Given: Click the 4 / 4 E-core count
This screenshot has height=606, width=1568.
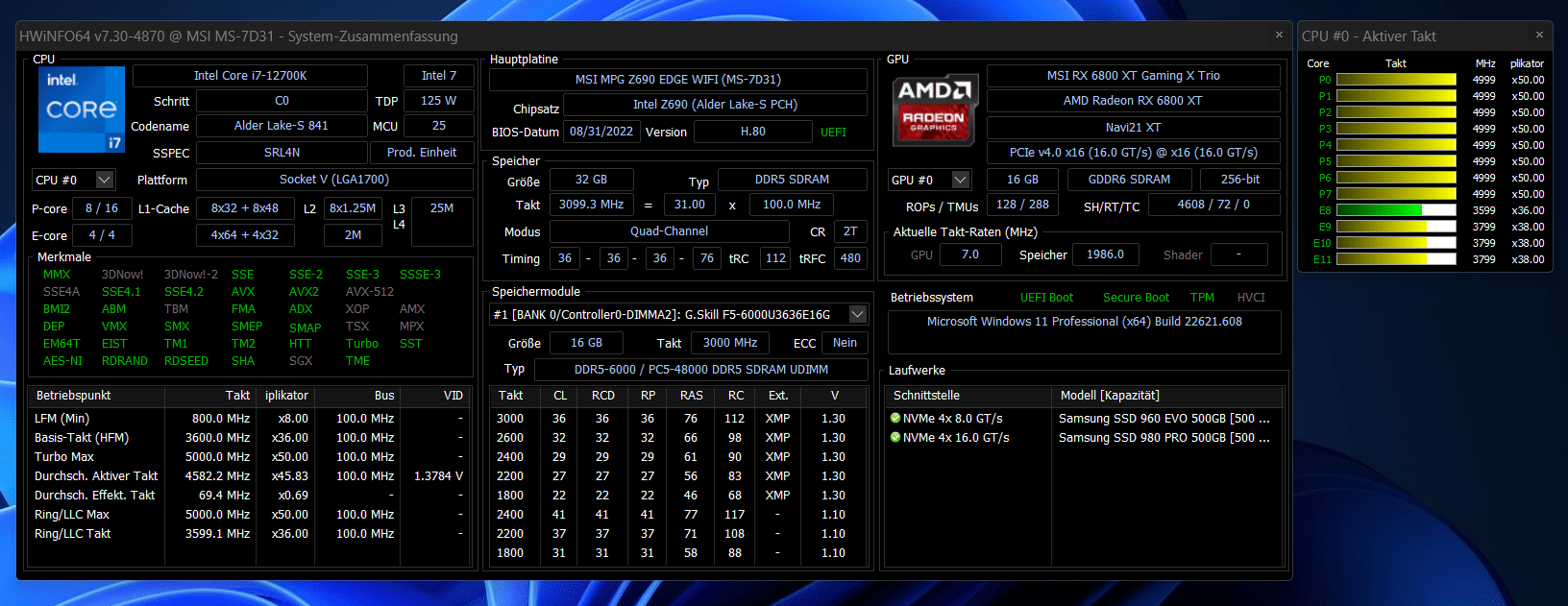Looking at the screenshot, I should 102,235.
